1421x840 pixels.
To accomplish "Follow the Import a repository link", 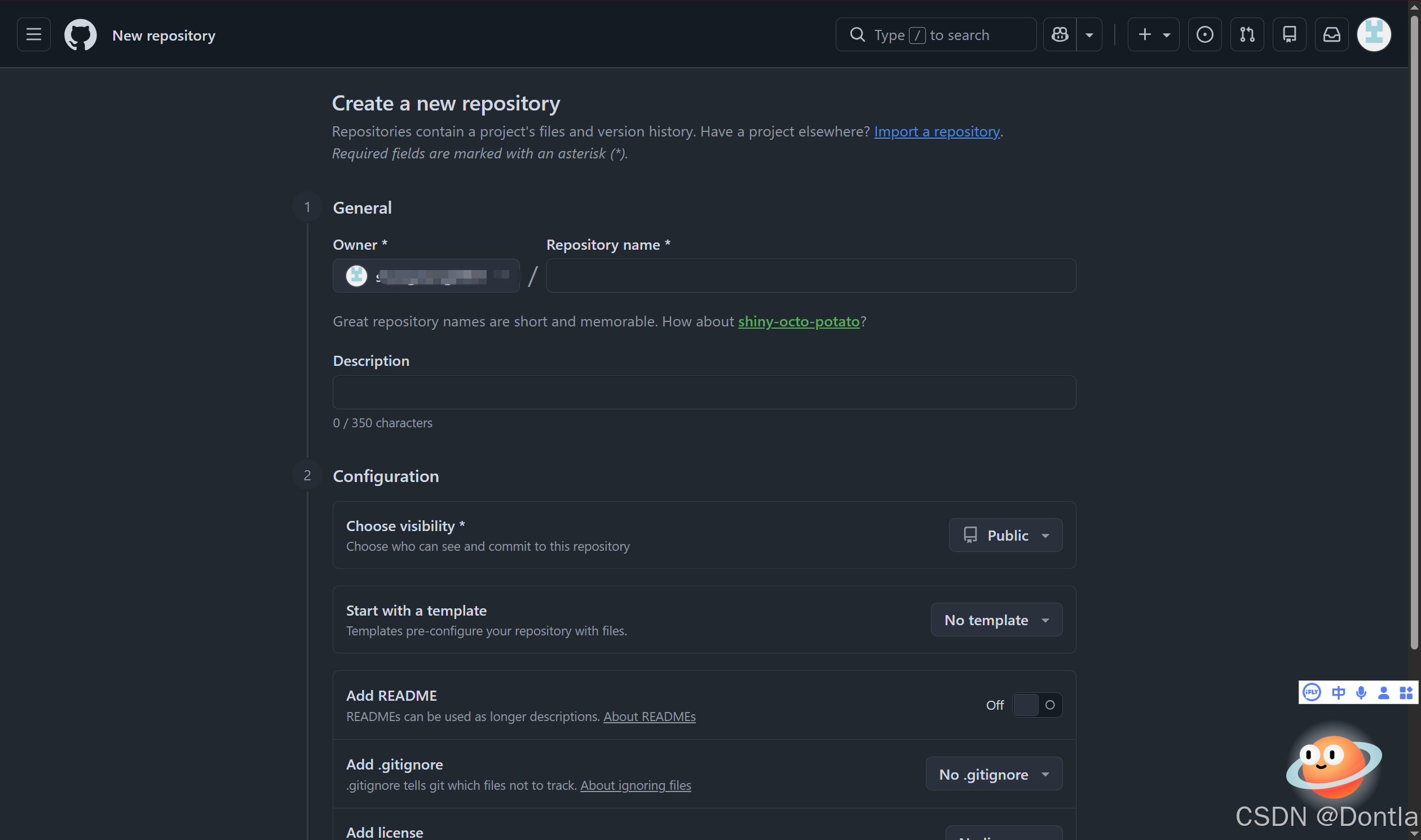I will point(937,131).
